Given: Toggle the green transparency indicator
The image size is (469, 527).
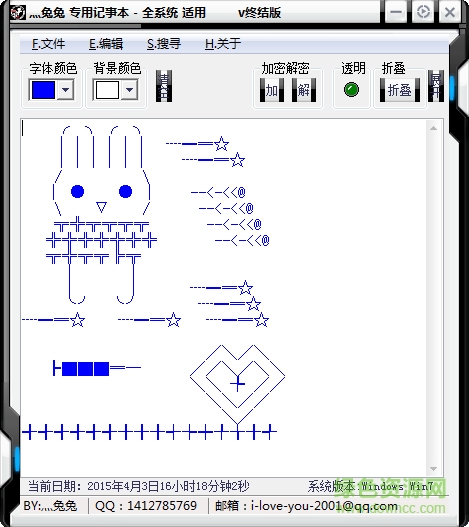Looking at the screenshot, I should point(351,90).
